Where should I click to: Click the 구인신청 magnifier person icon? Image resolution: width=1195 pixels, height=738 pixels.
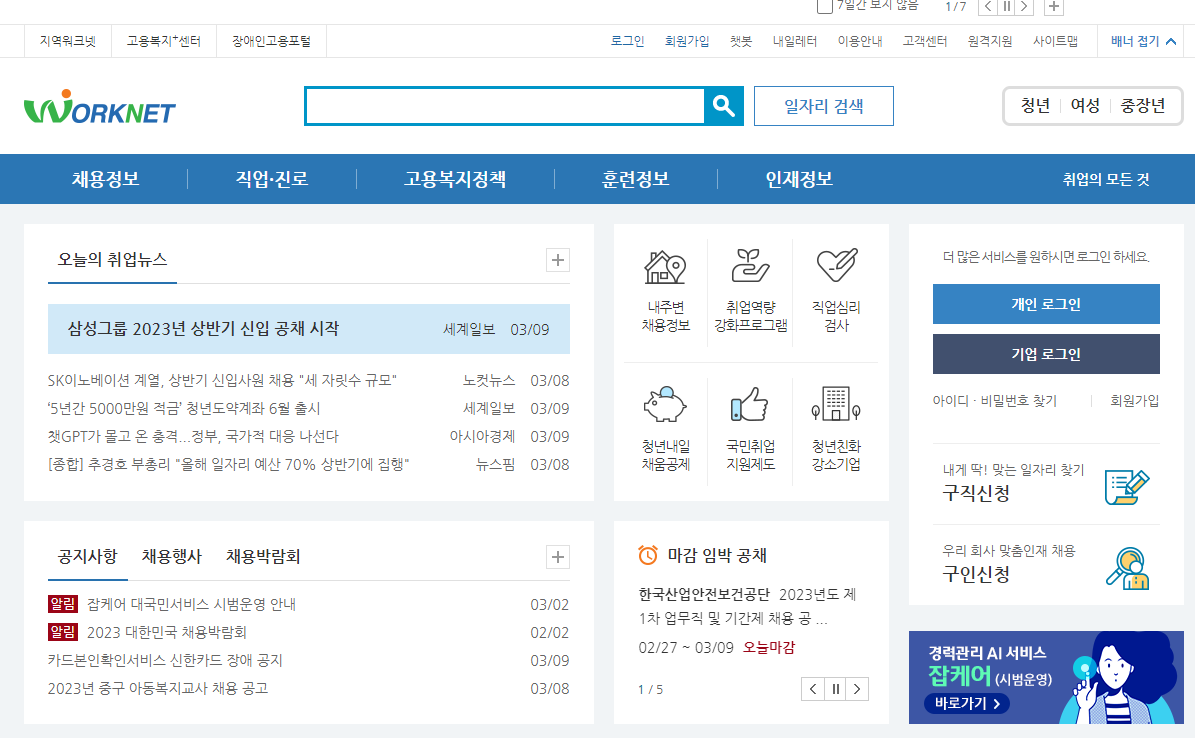click(1127, 568)
